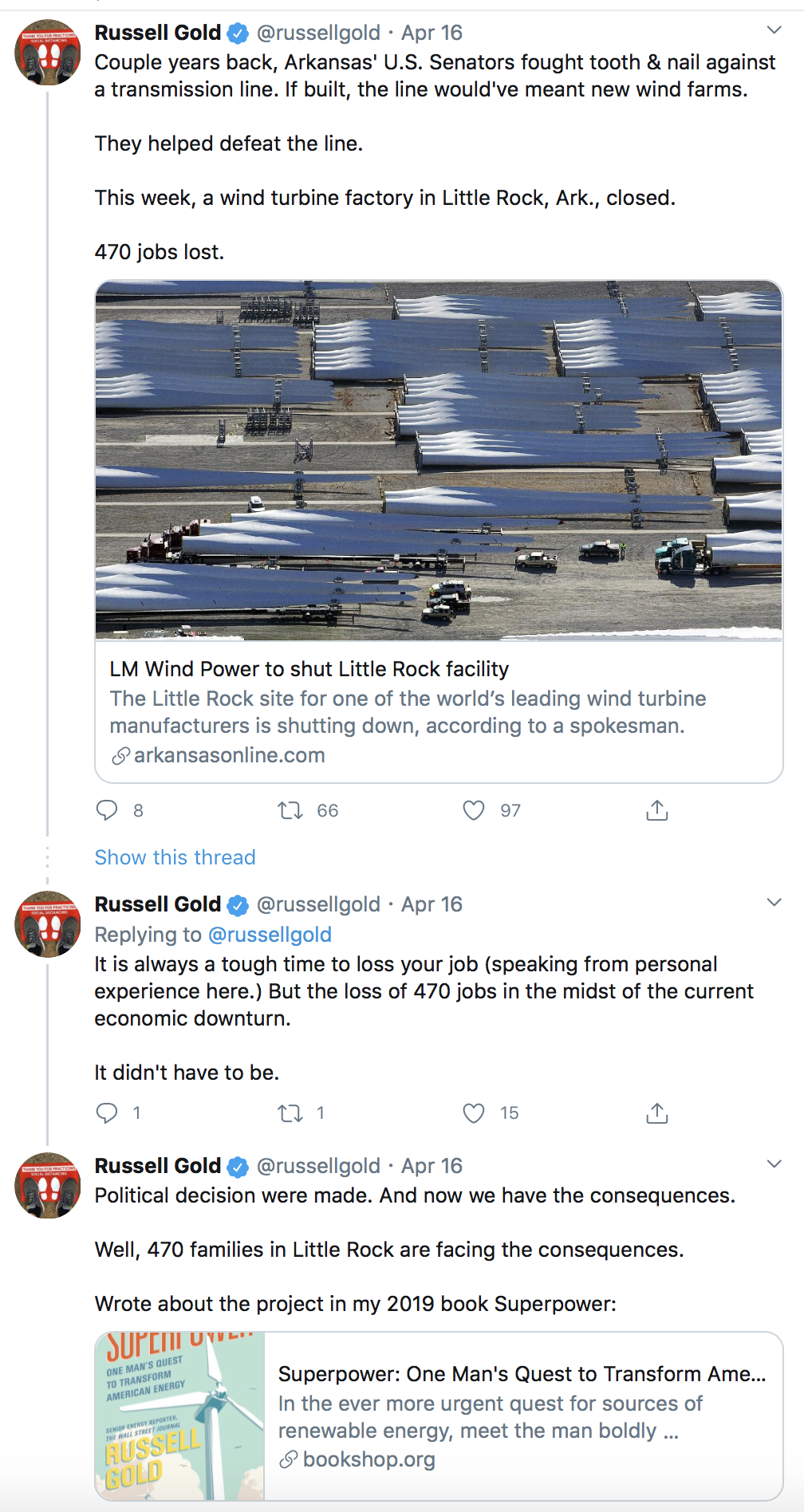Viewport: 804px width, 1512px height.
Task: Retweet the tweet with 1 retweet
Action: [290, 1112]
